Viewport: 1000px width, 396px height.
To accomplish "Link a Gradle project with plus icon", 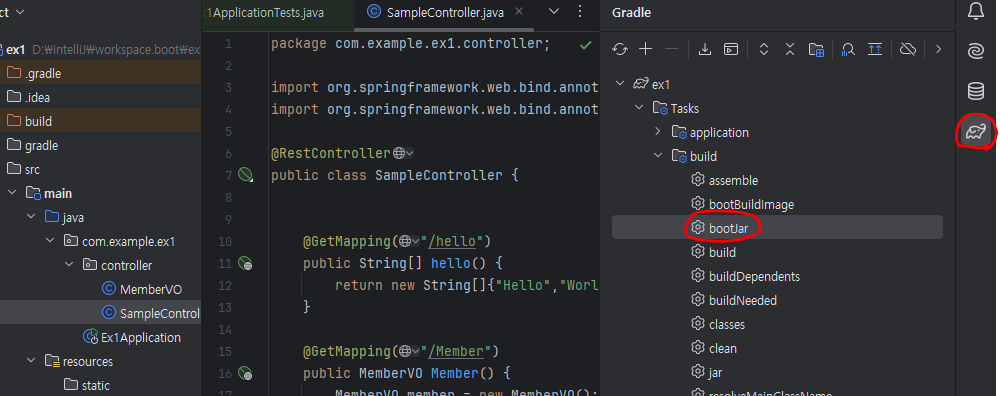I will pyautogui.click(x=646, y=49).
